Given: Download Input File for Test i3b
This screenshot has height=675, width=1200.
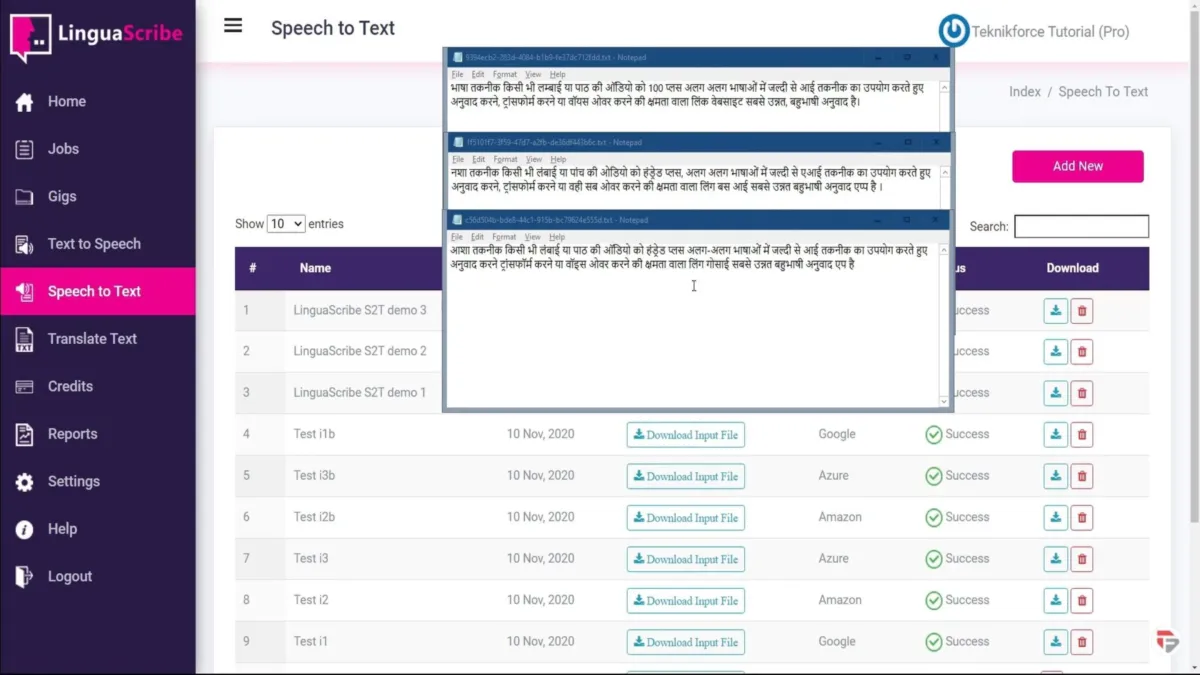Looking at the screenshot, I should [x=686, y=476].
